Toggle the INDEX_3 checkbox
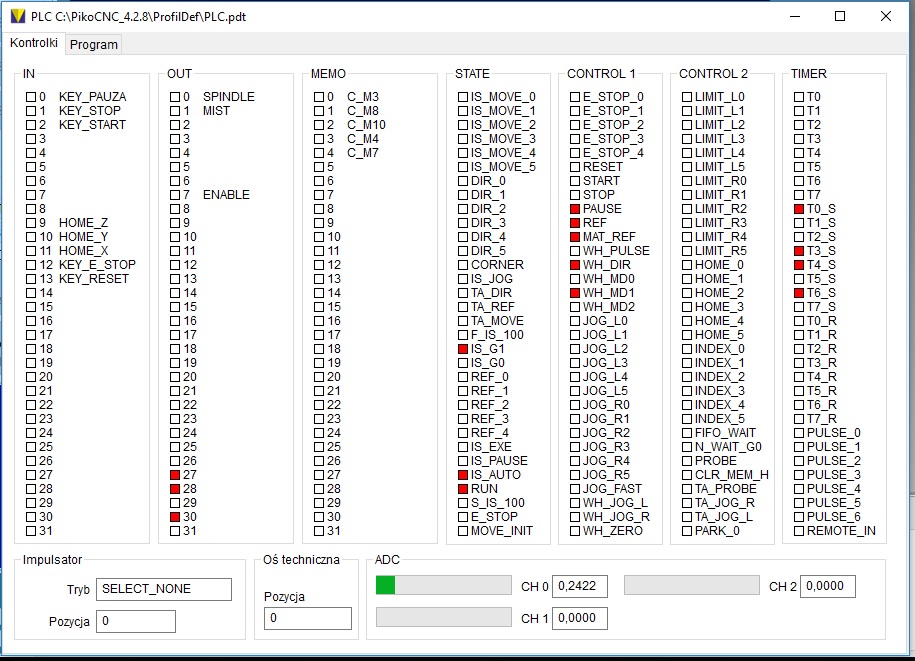This screenshot has height=661, width=915. [x=687, y=391]
